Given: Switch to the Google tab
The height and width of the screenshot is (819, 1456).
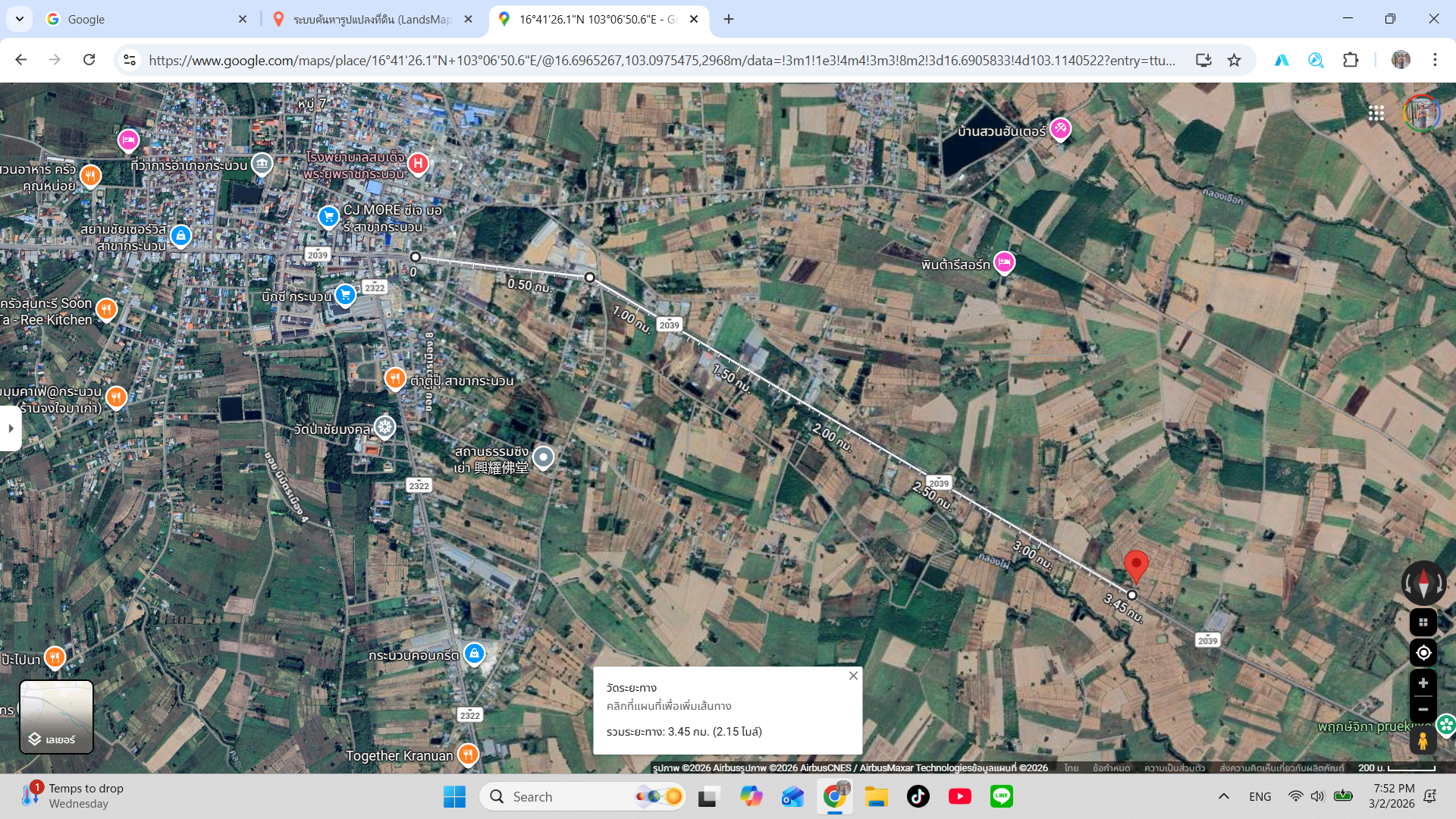Looking at the screenshot, I should click(146, 19).
